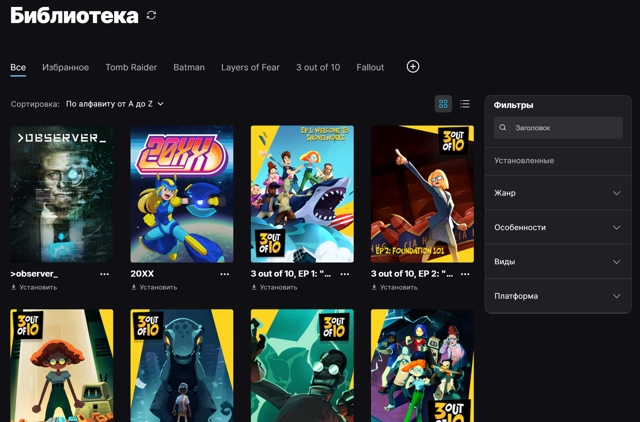Open more options for 20XX
Image resolution: width=640 pixels, height=422 pixels.
(x=224, y=274)
